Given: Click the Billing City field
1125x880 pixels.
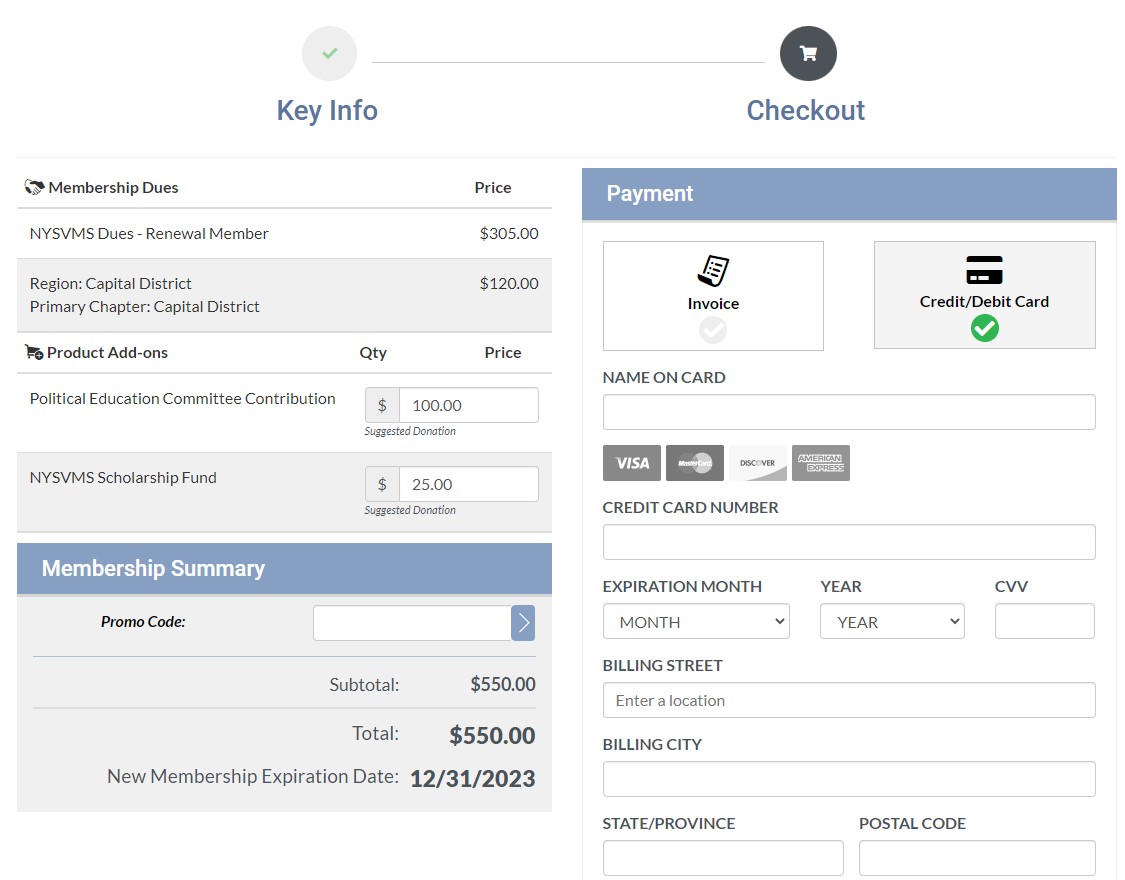Looking at the screenshot, I should (x=849, y=779).
